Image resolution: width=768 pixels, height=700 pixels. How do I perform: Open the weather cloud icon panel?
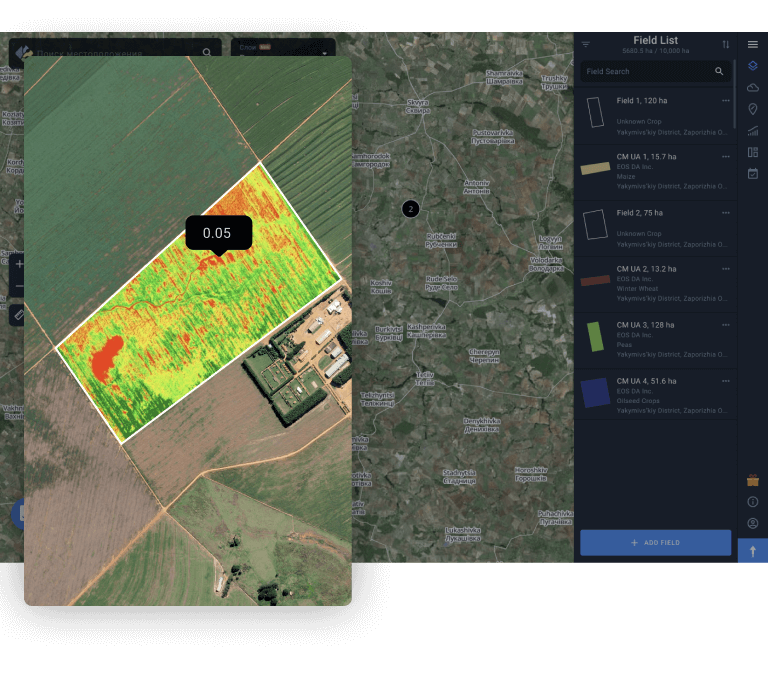tap(753, 88)
